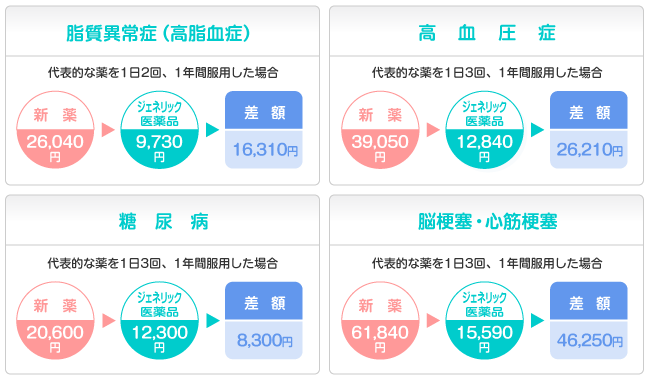This screenshot has height=379, width=649.
Task: Click pink arrow after 26,040円 circle
Action: pos(108,130)
